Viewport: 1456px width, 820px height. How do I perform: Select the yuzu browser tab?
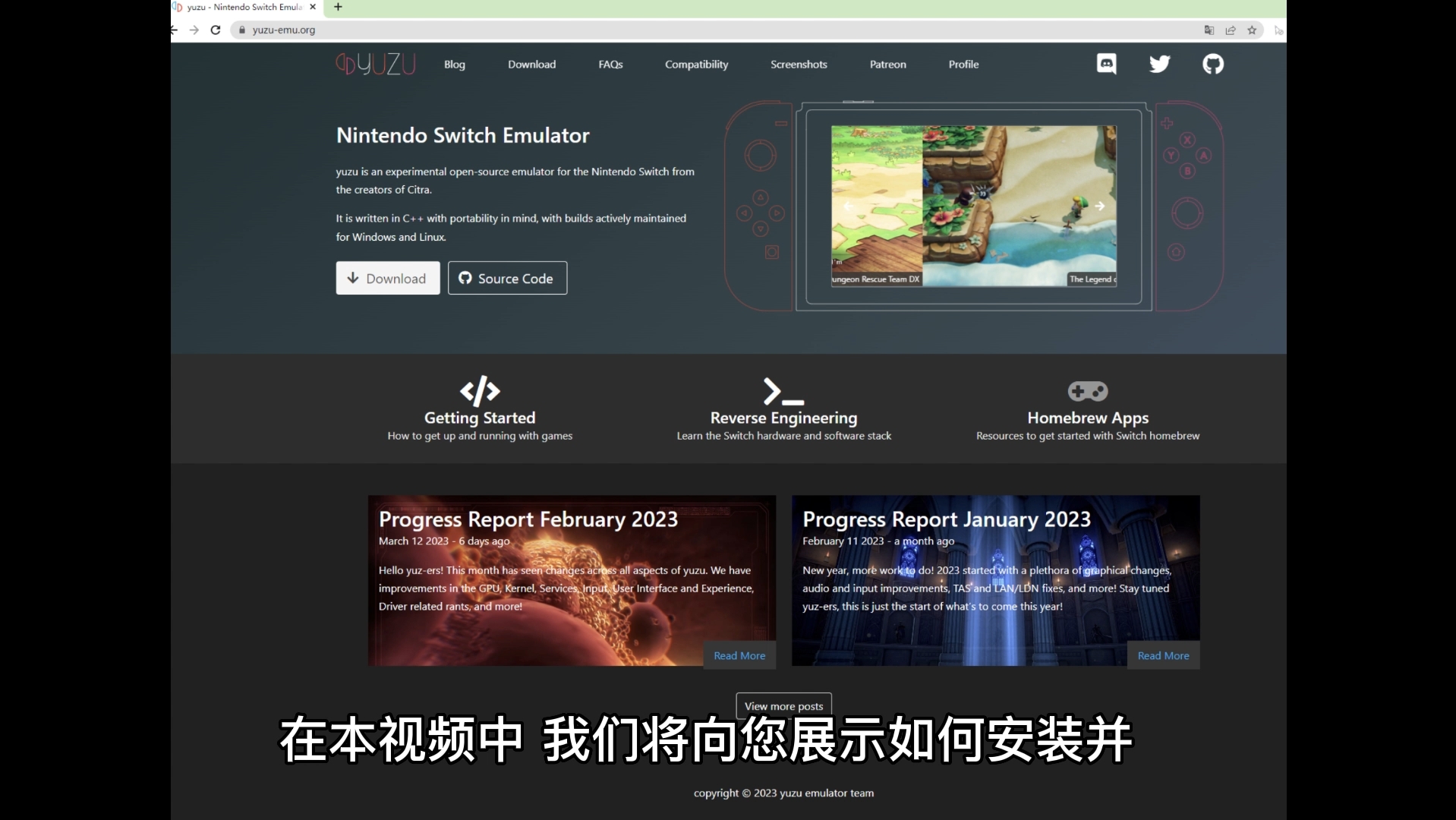(x=244, y=7)
